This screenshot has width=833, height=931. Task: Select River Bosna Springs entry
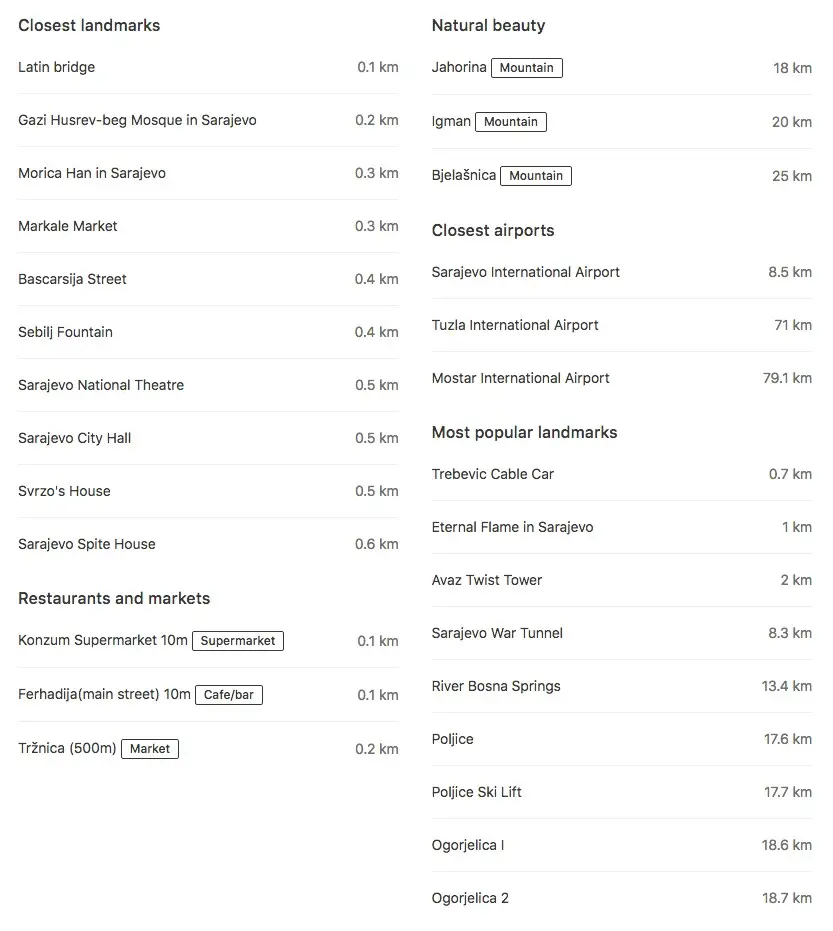[x=622, y=686]
